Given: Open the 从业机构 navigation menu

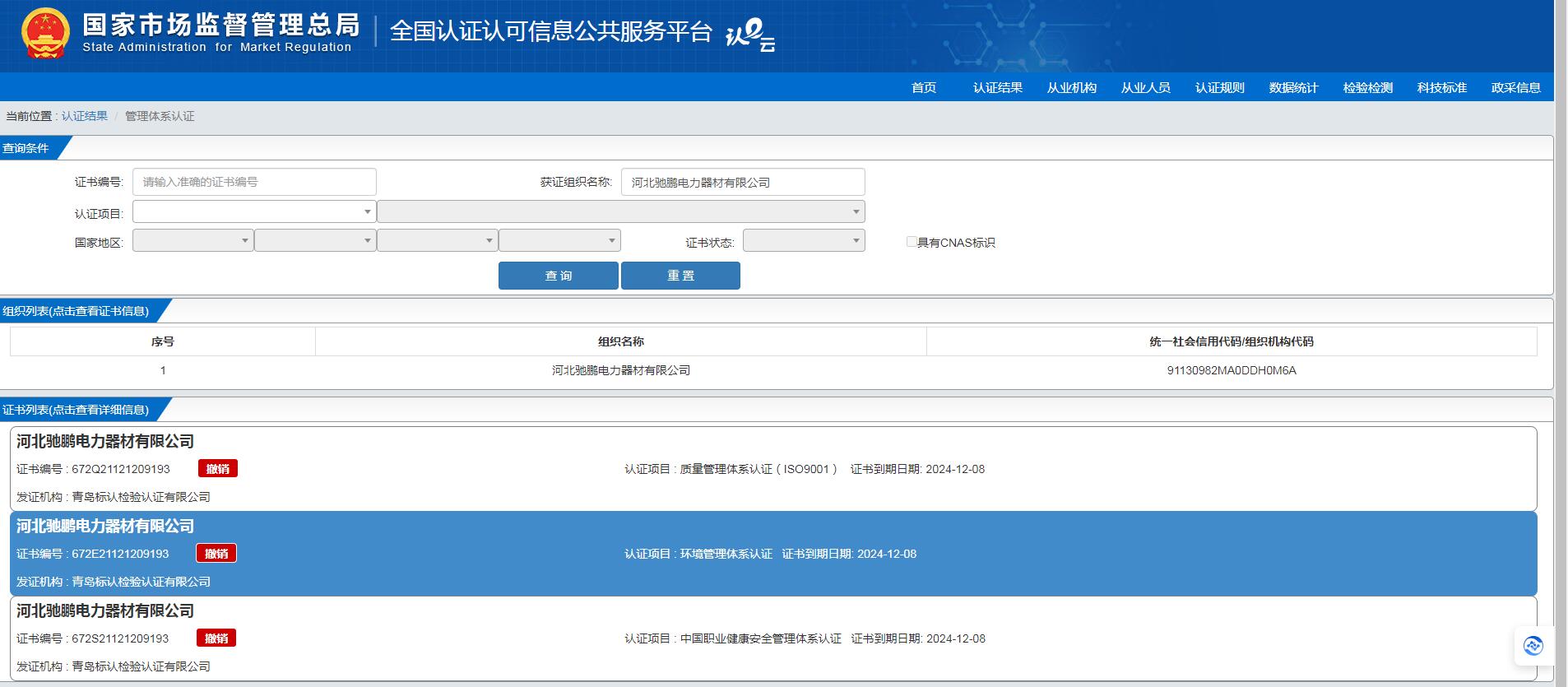Looking at the screenshot, I should click(x=1072, y=88).
